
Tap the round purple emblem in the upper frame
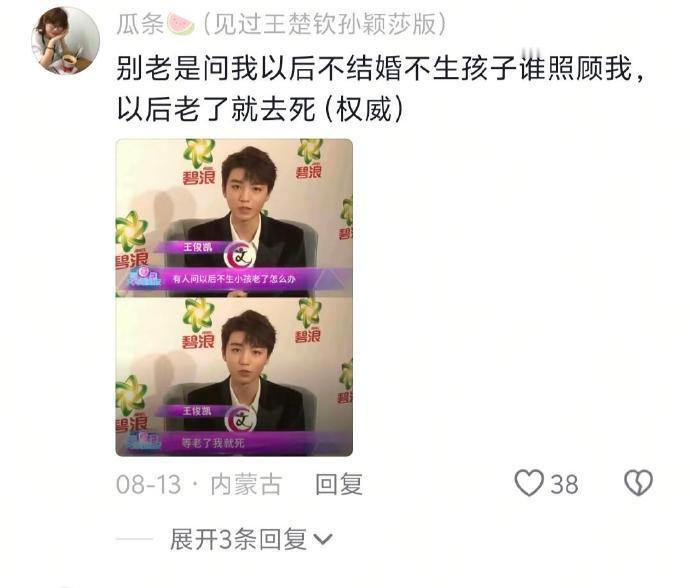point(240,255)
